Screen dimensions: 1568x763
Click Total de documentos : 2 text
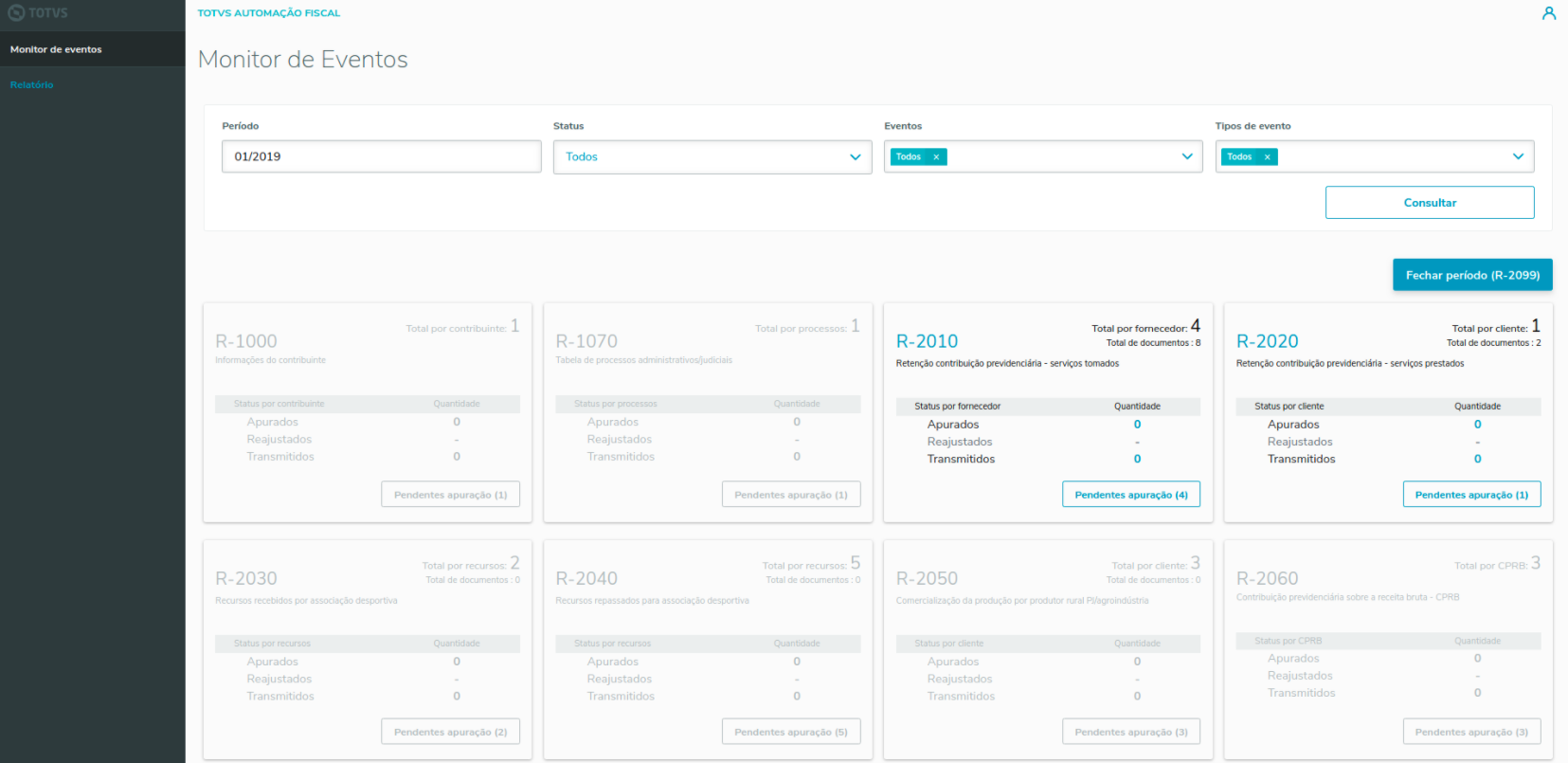[1493, 343]
